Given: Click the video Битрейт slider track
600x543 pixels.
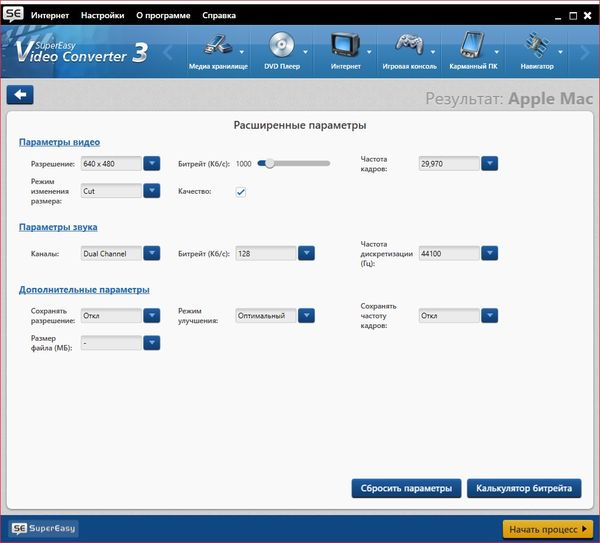Looking at the screenshot, I should coord(294,164).
